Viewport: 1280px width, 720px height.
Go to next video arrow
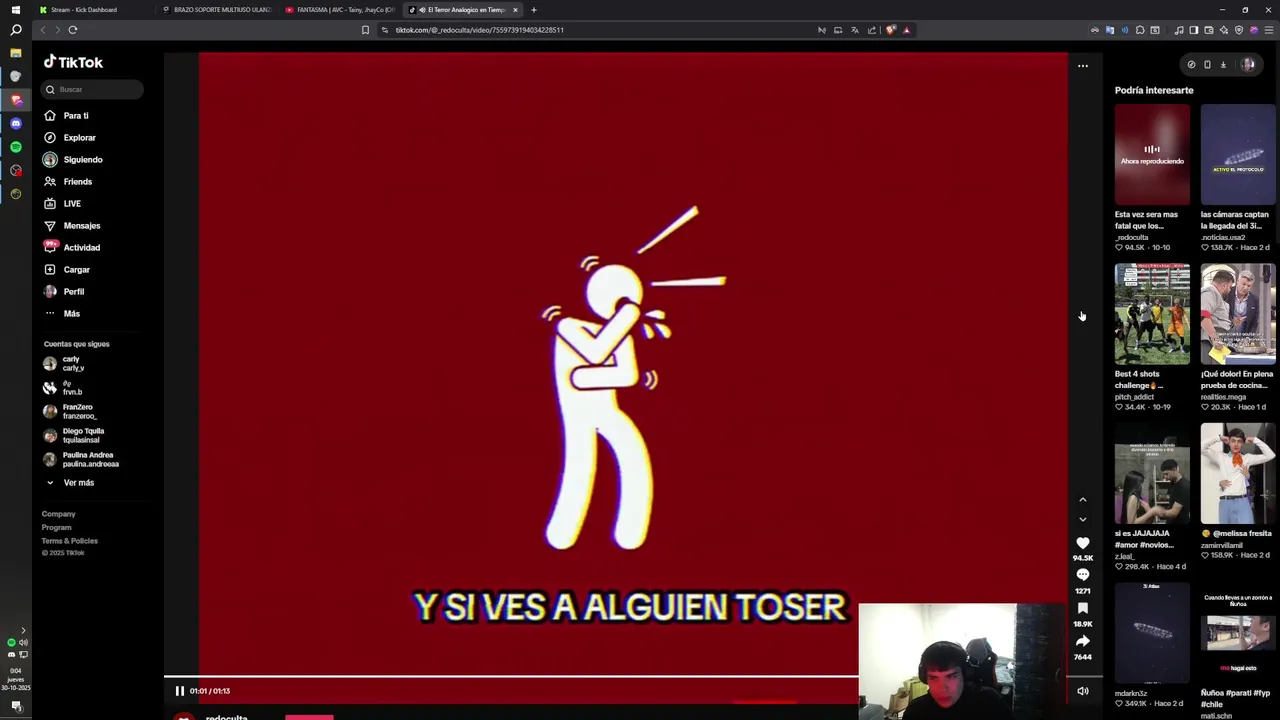pos(1082,520)
